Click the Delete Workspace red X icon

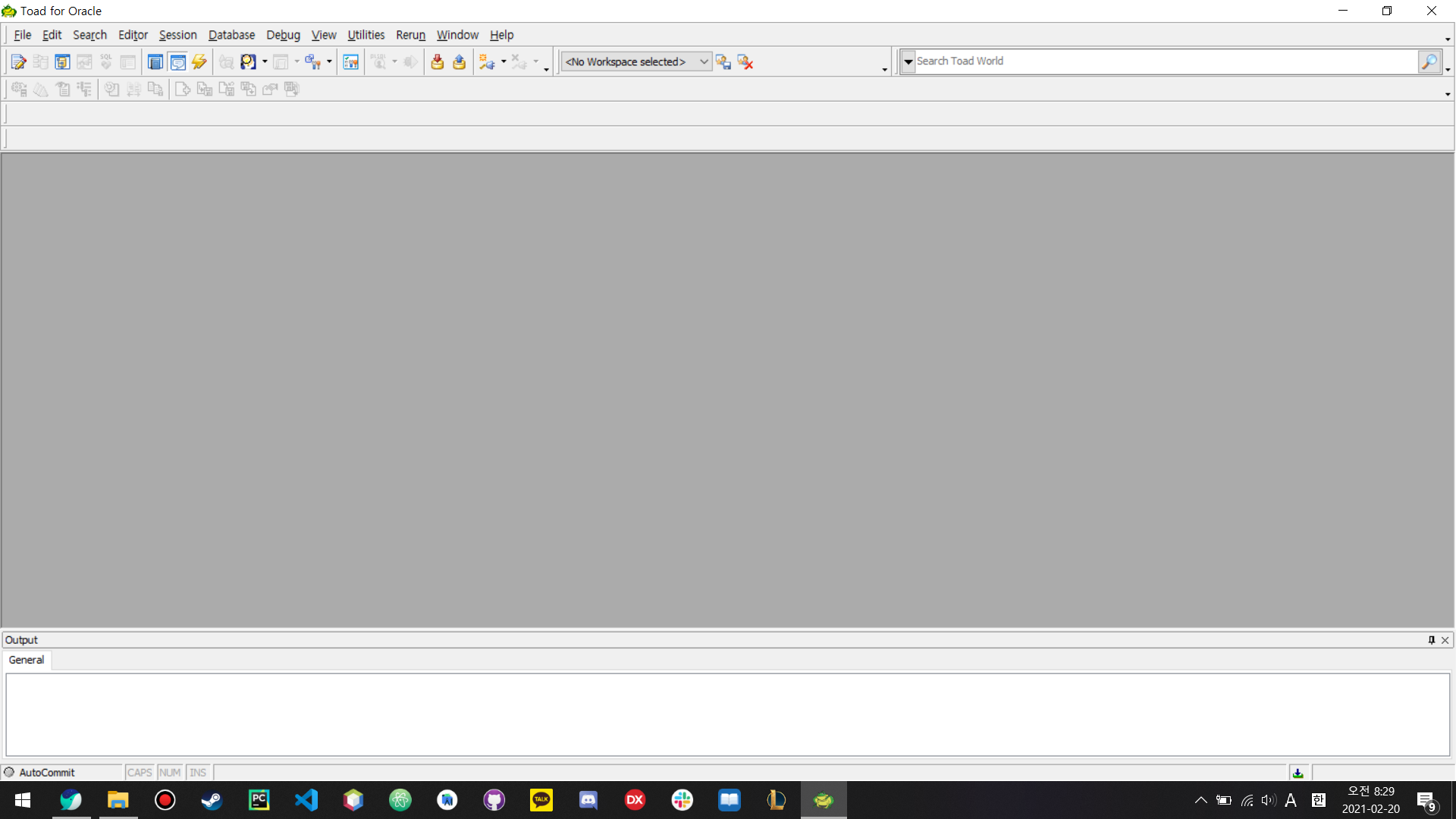point(745,62)
